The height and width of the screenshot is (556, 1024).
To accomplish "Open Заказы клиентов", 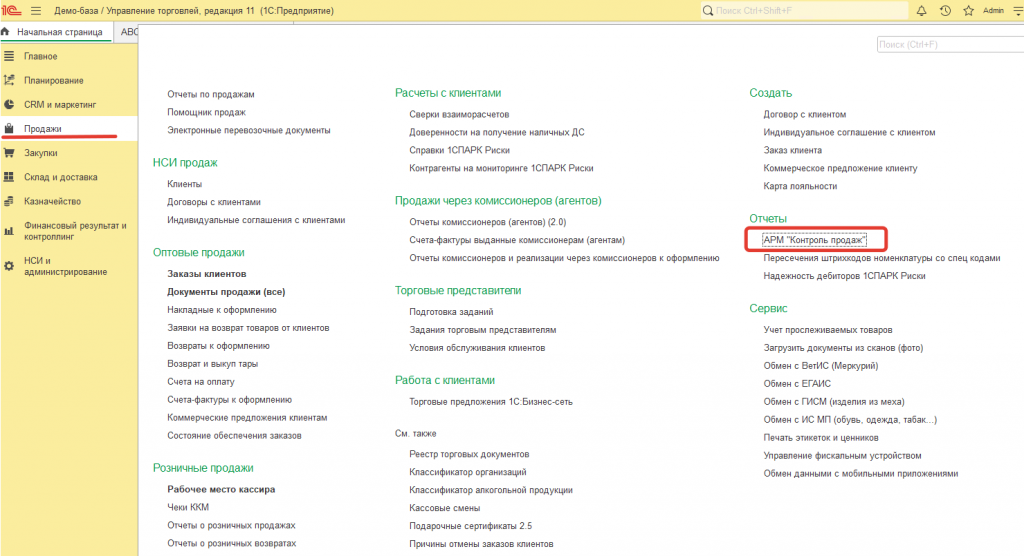I will [206, 274].
